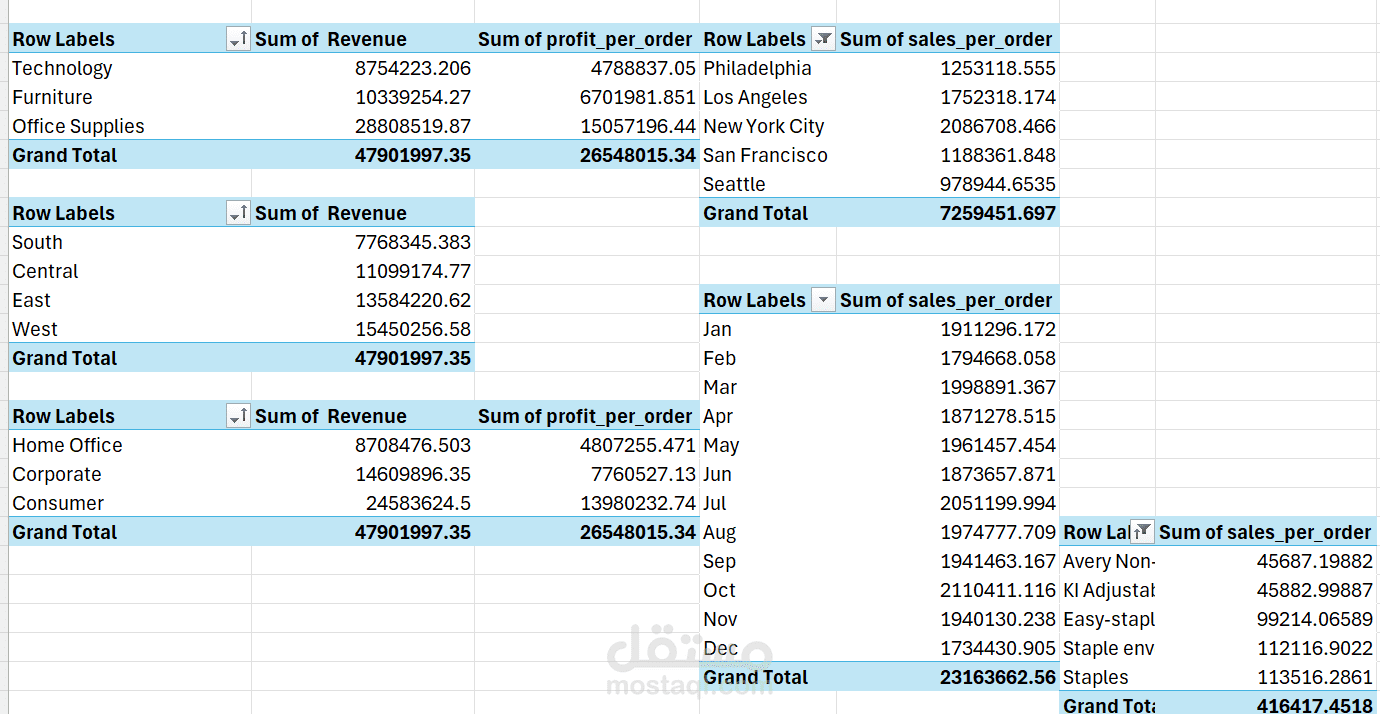Screen dimensions: 1380x714
Task: Expand Row Labels dropdown above Home Office
Action: tap(238, 416)
